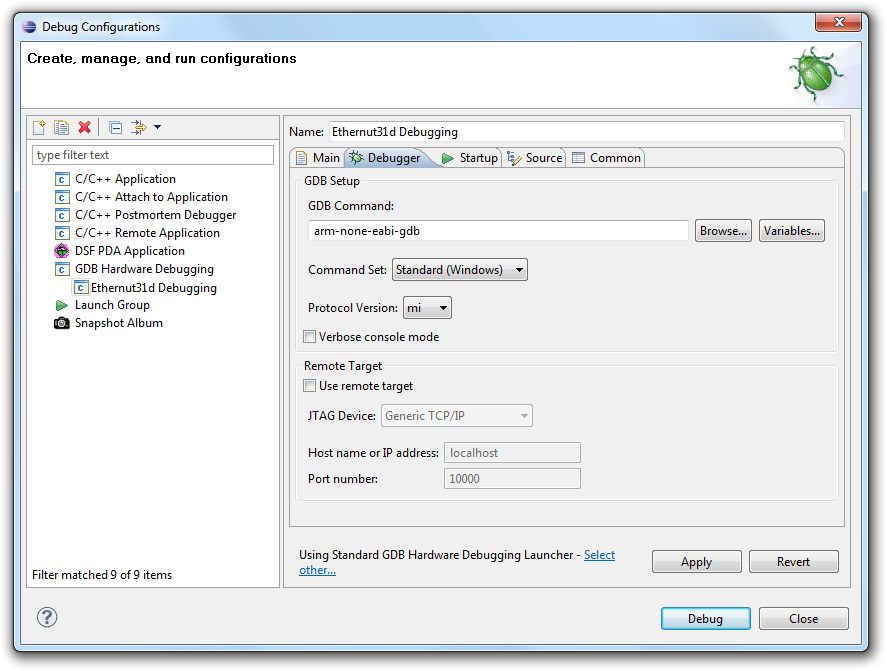887x671 pixels.
Task: Open the Protocol Version dropdown
Action: pos(427,308)
